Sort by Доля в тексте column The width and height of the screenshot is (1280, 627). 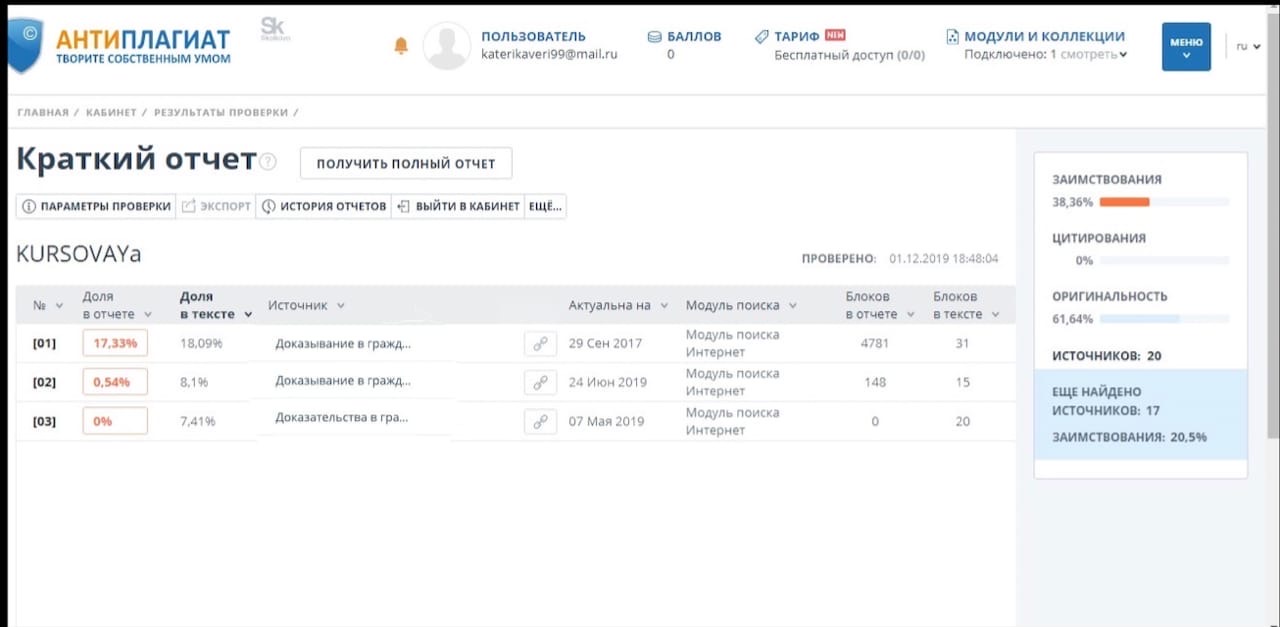click(x=213, y=305)
